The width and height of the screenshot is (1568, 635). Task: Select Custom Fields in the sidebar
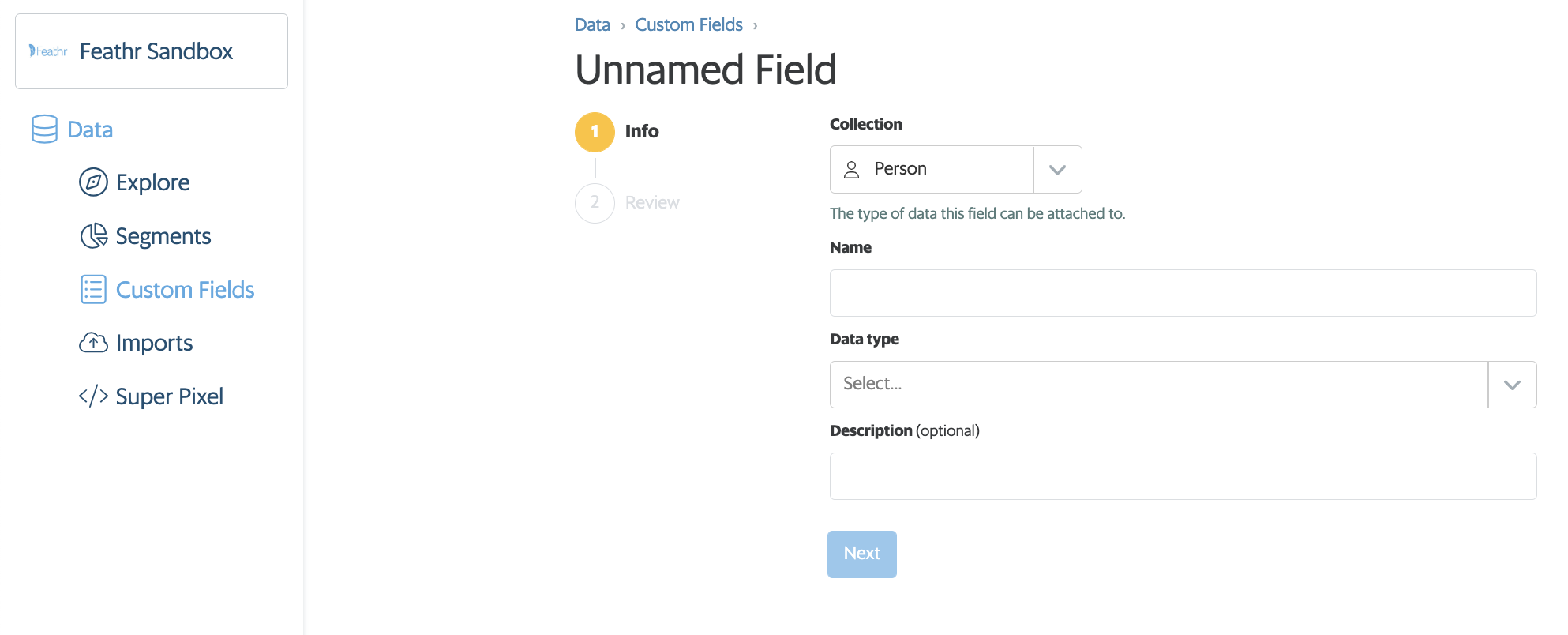click(185, 290)
